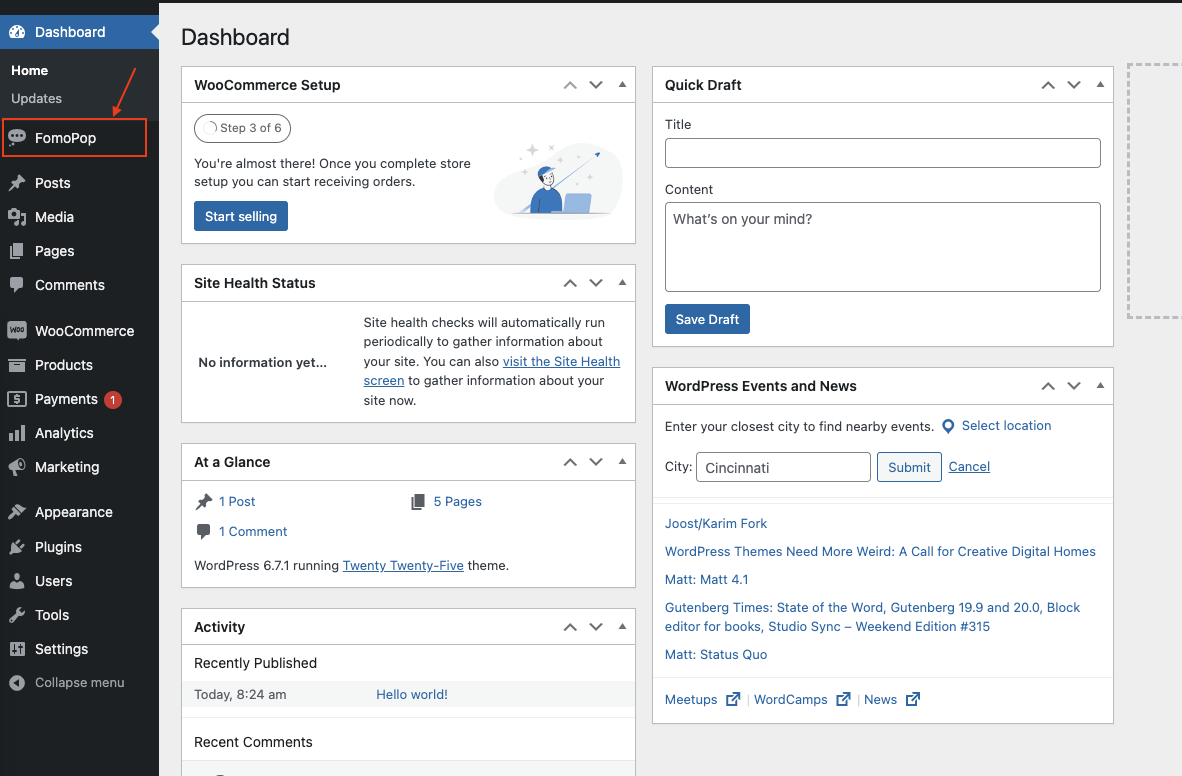Click the comment icon beside 1 Comment

[x=204, y=531]
